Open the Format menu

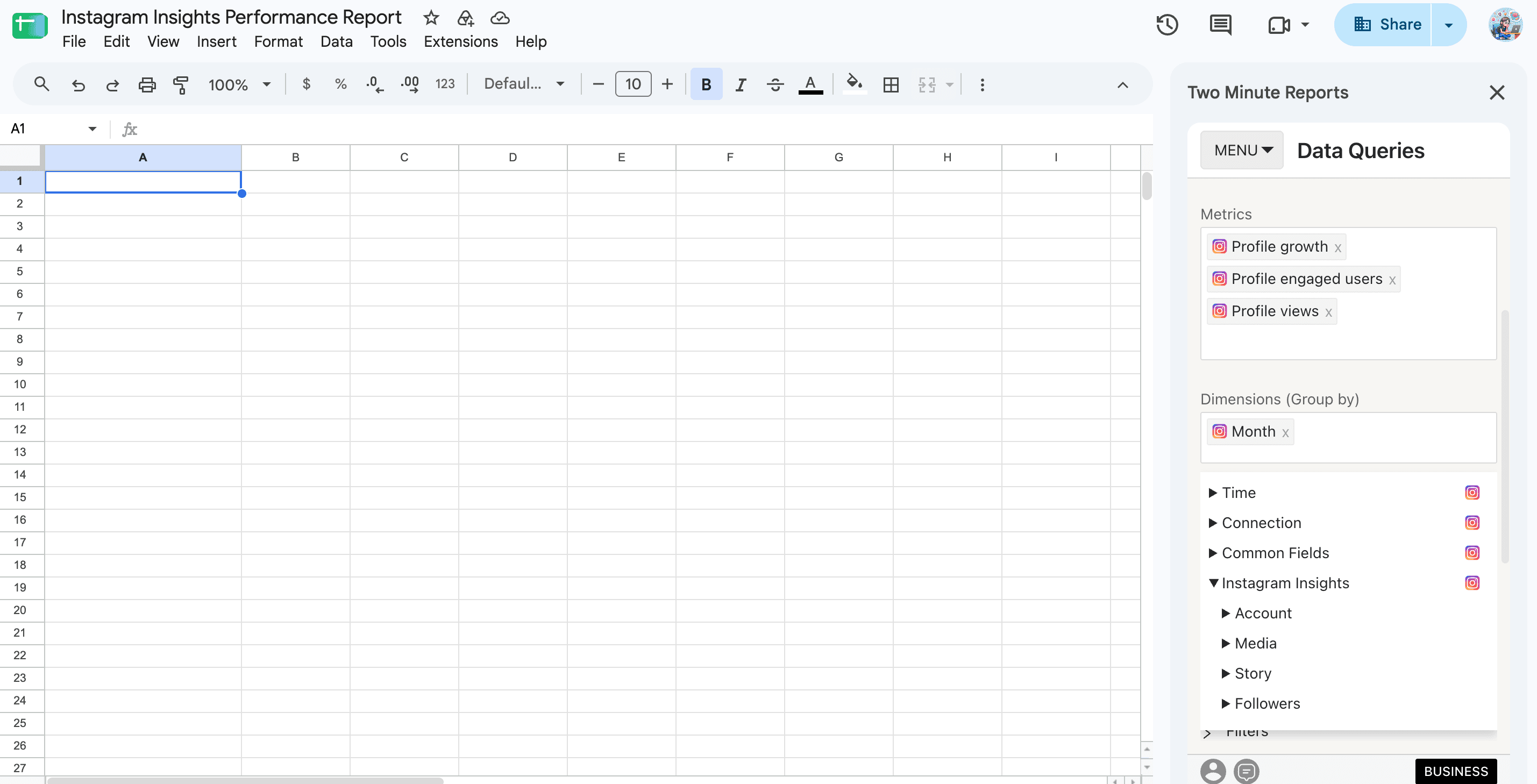tap(278, 42)
